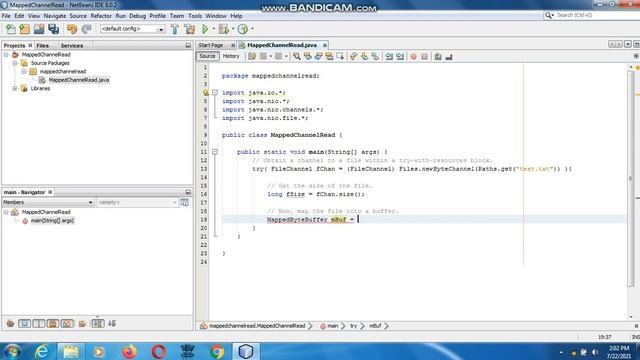Image resolution: width=640 pixels, height=360 pixels.
Task: Collapse the mappedchannelread package node
Action: 24,72
